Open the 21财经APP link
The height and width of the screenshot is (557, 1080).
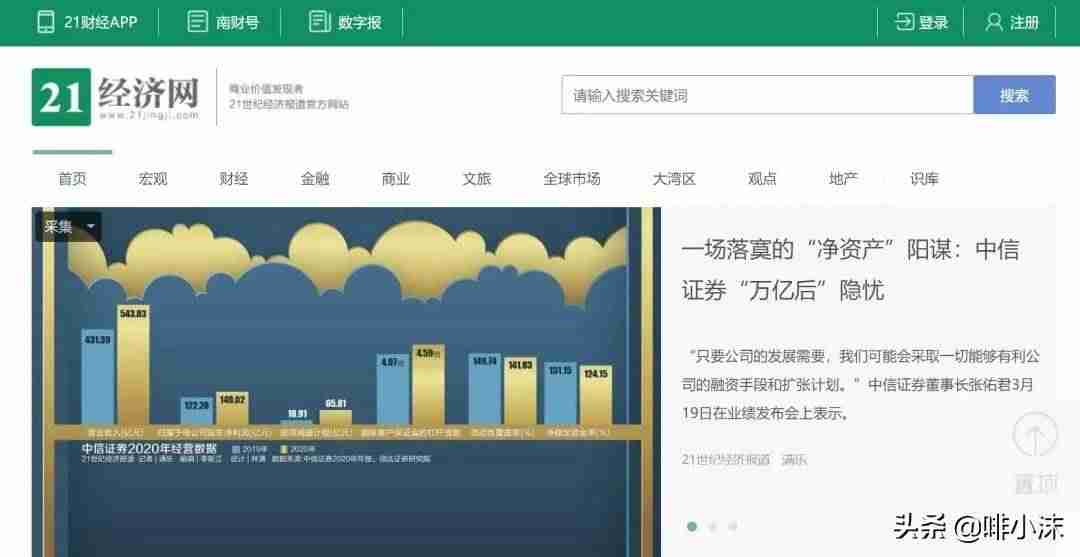pos(101,22)
